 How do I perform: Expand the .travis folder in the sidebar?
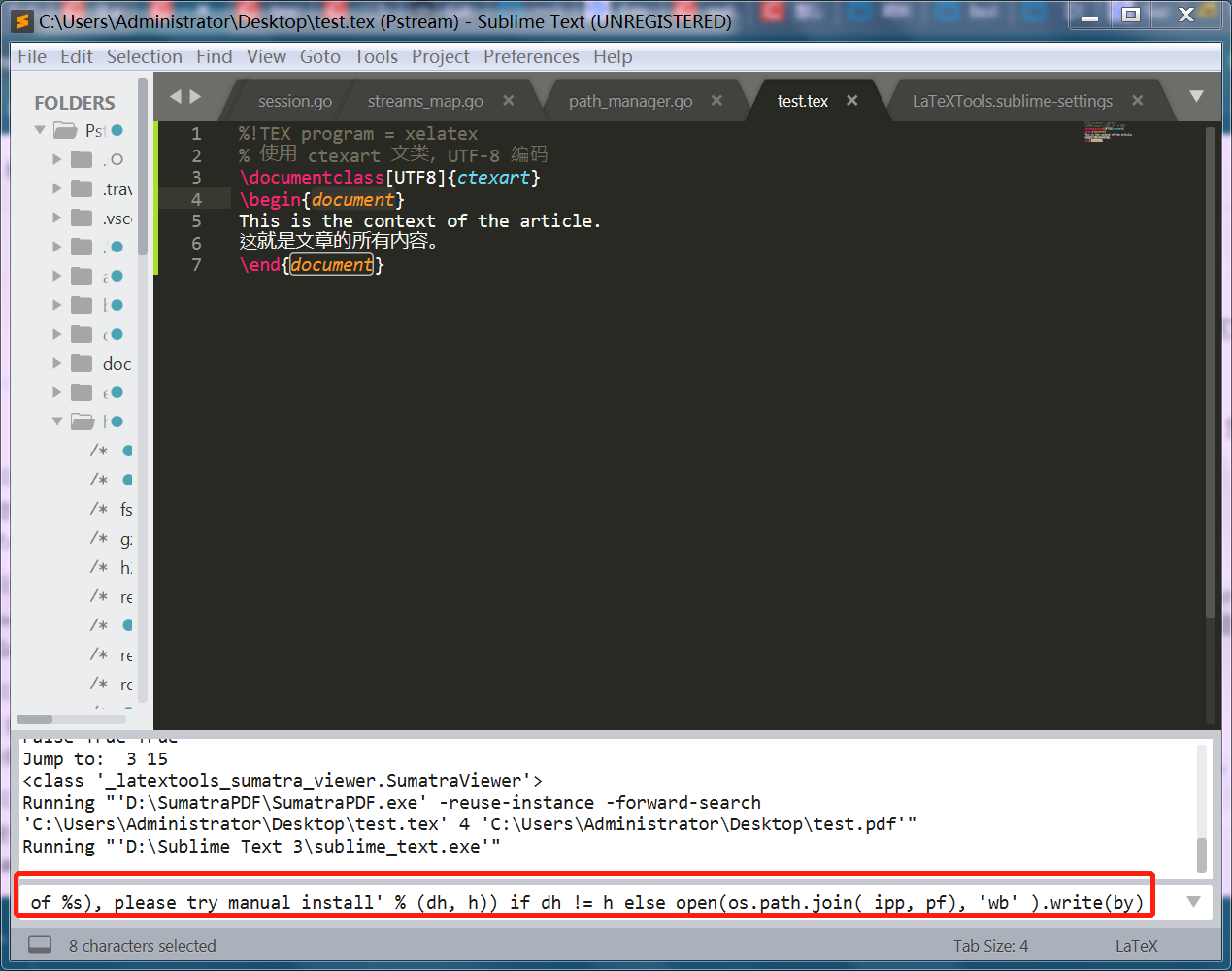[x=56, y=188]
